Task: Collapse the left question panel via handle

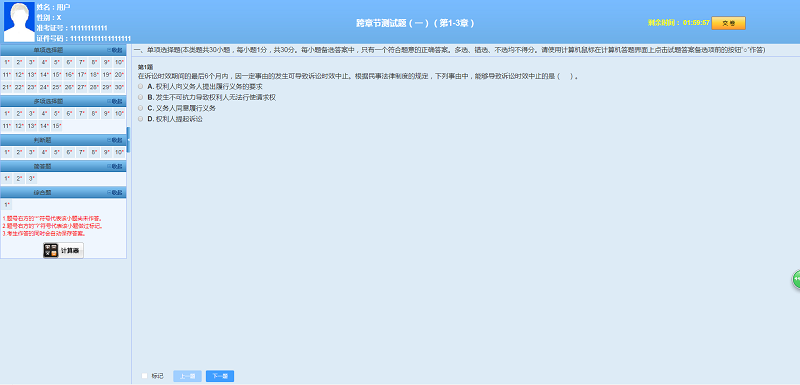Action: coord(129,140)
